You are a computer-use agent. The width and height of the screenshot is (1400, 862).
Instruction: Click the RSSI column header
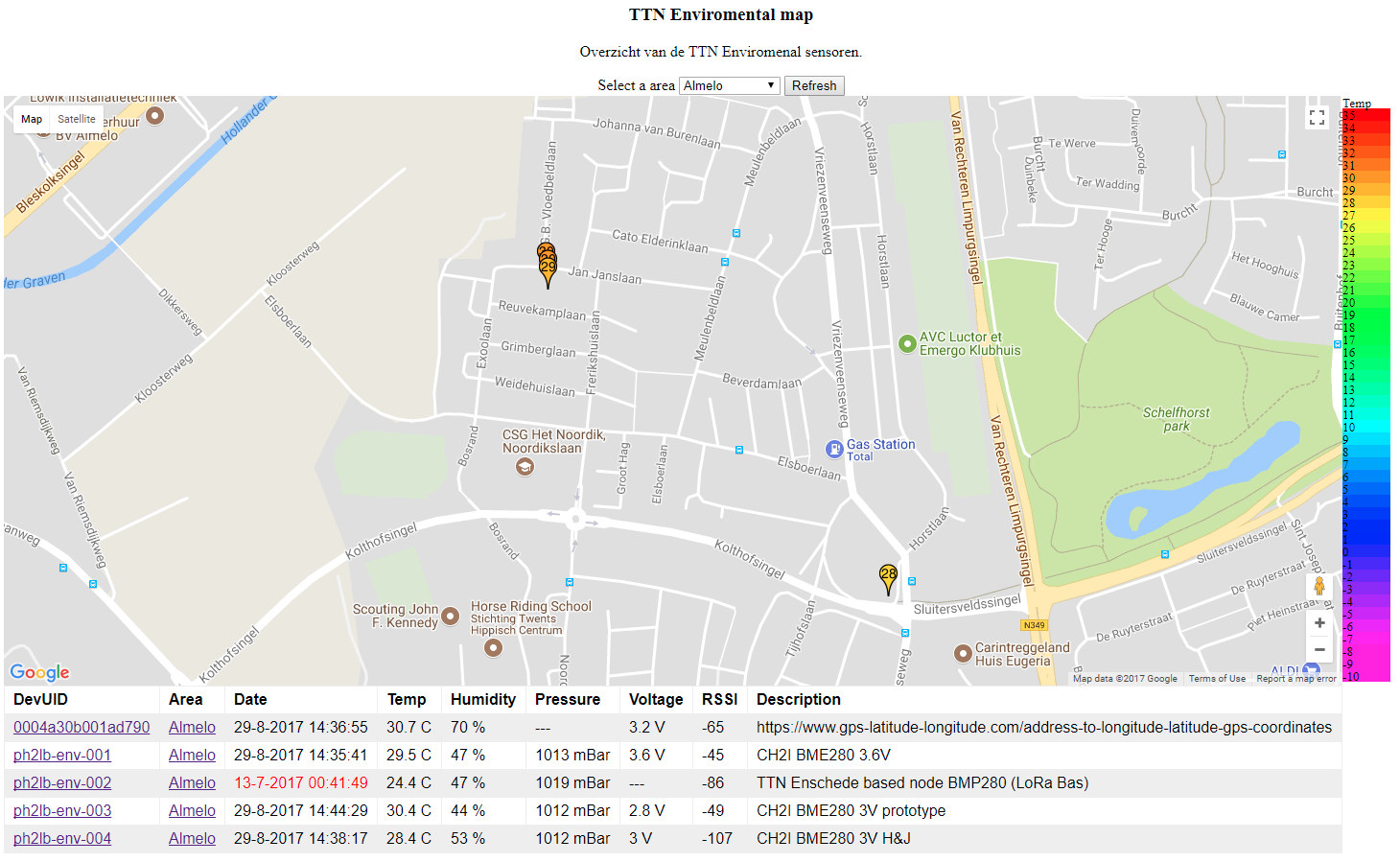(x=720, y=699)
